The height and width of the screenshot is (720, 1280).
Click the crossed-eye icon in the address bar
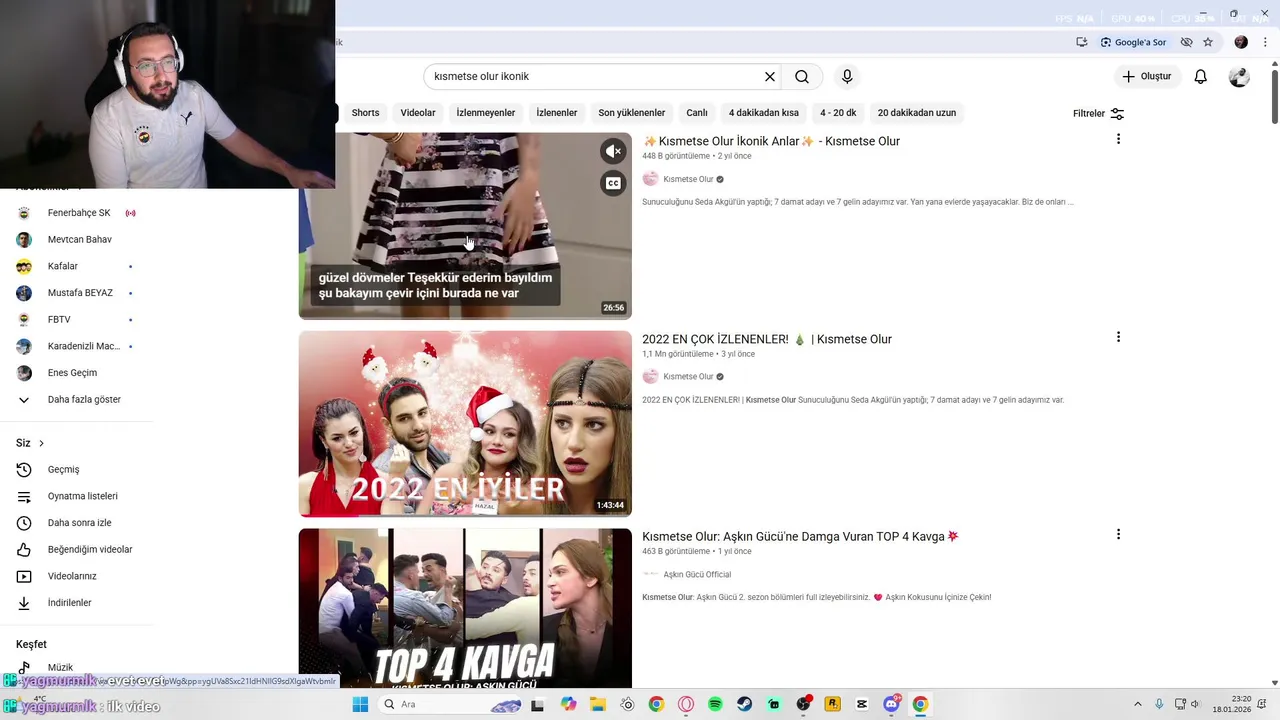[1186, 42]
